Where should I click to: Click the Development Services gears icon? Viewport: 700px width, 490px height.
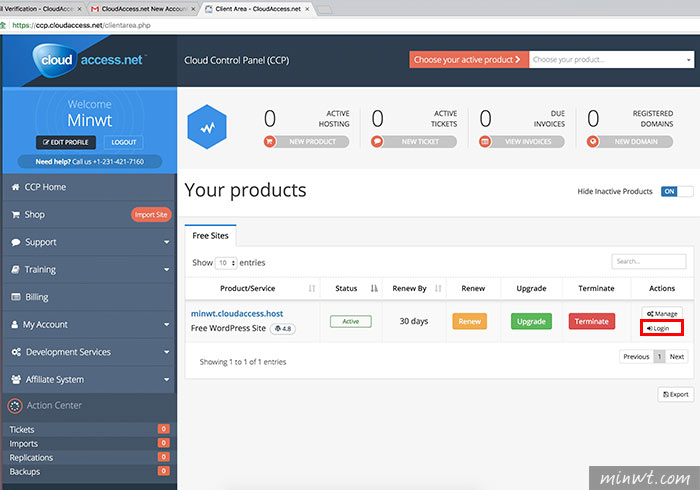tap(16, 352)
